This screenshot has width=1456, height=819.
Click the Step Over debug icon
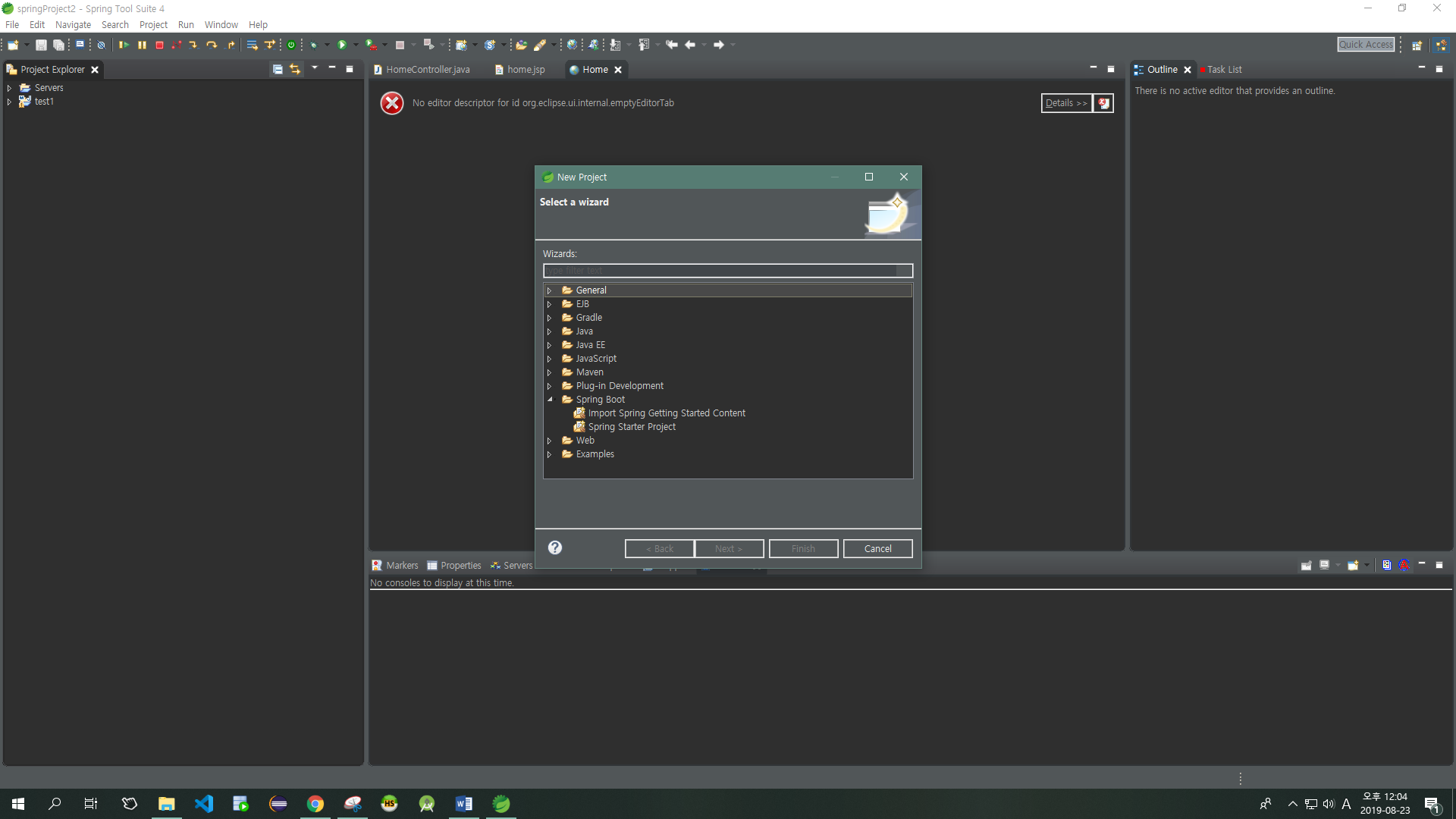(212, 45)
